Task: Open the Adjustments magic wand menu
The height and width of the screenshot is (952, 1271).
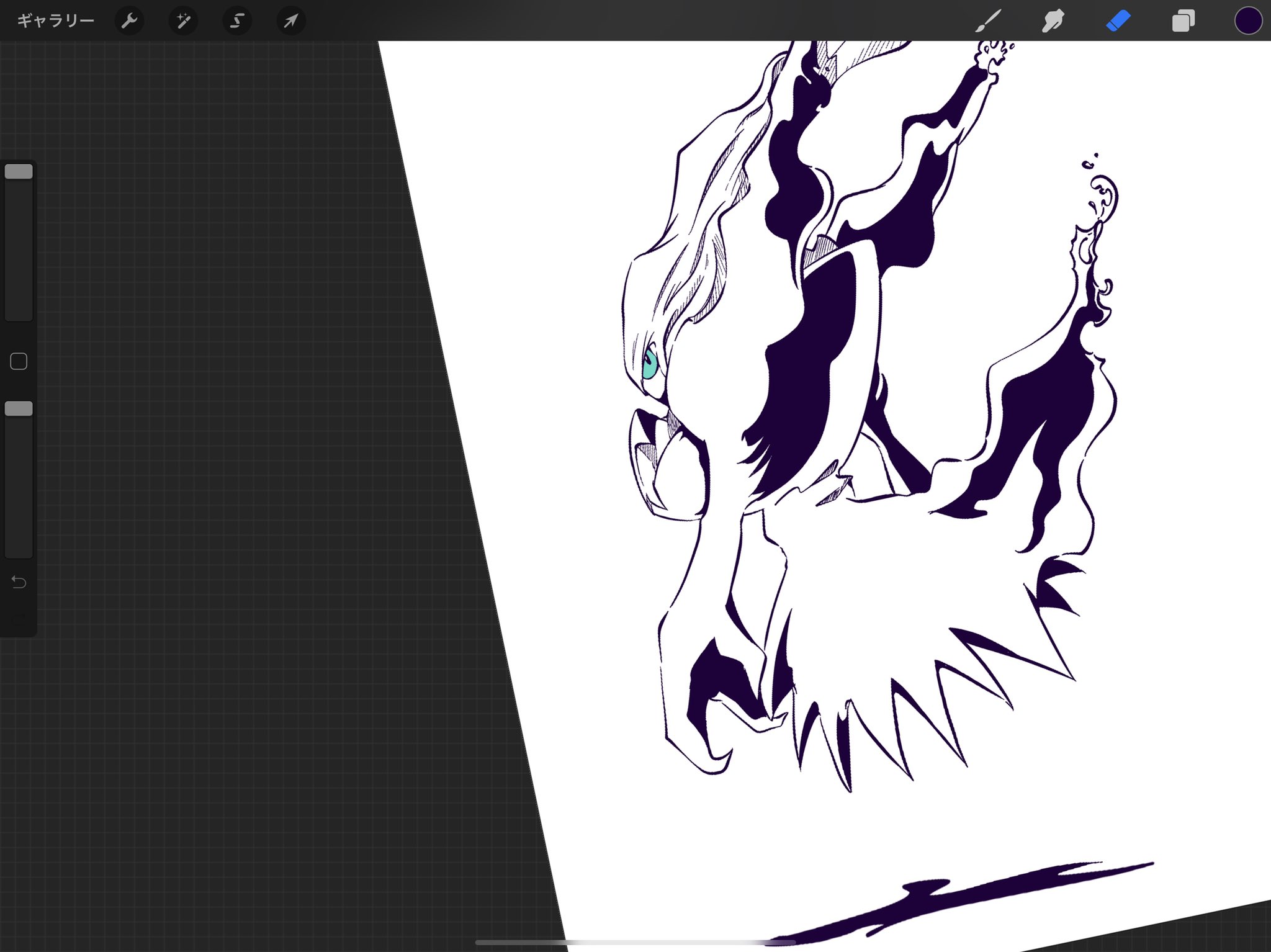Action: [x=183, y=21]
